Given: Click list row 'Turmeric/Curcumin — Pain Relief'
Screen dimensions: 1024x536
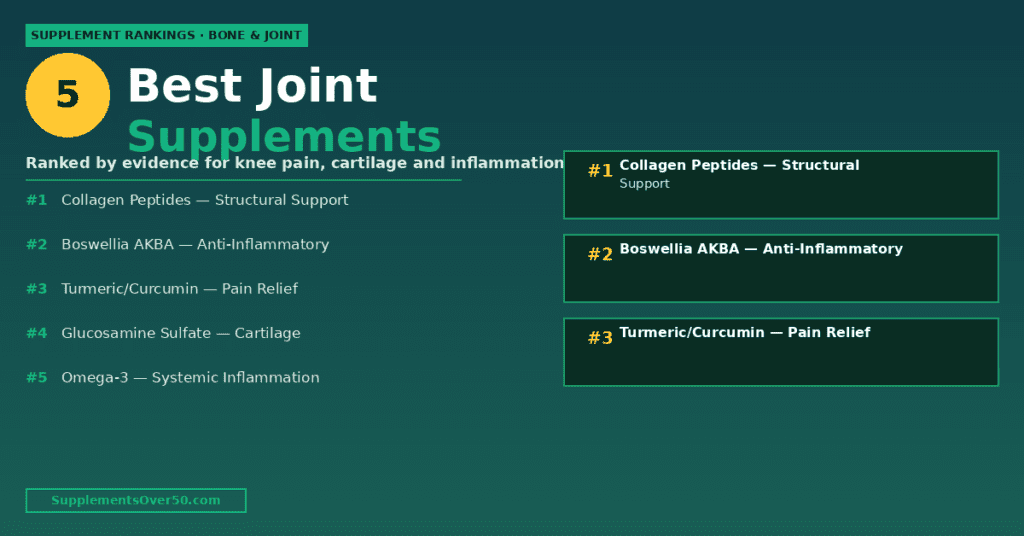Looking at the screenshot, I should point(162,289).
